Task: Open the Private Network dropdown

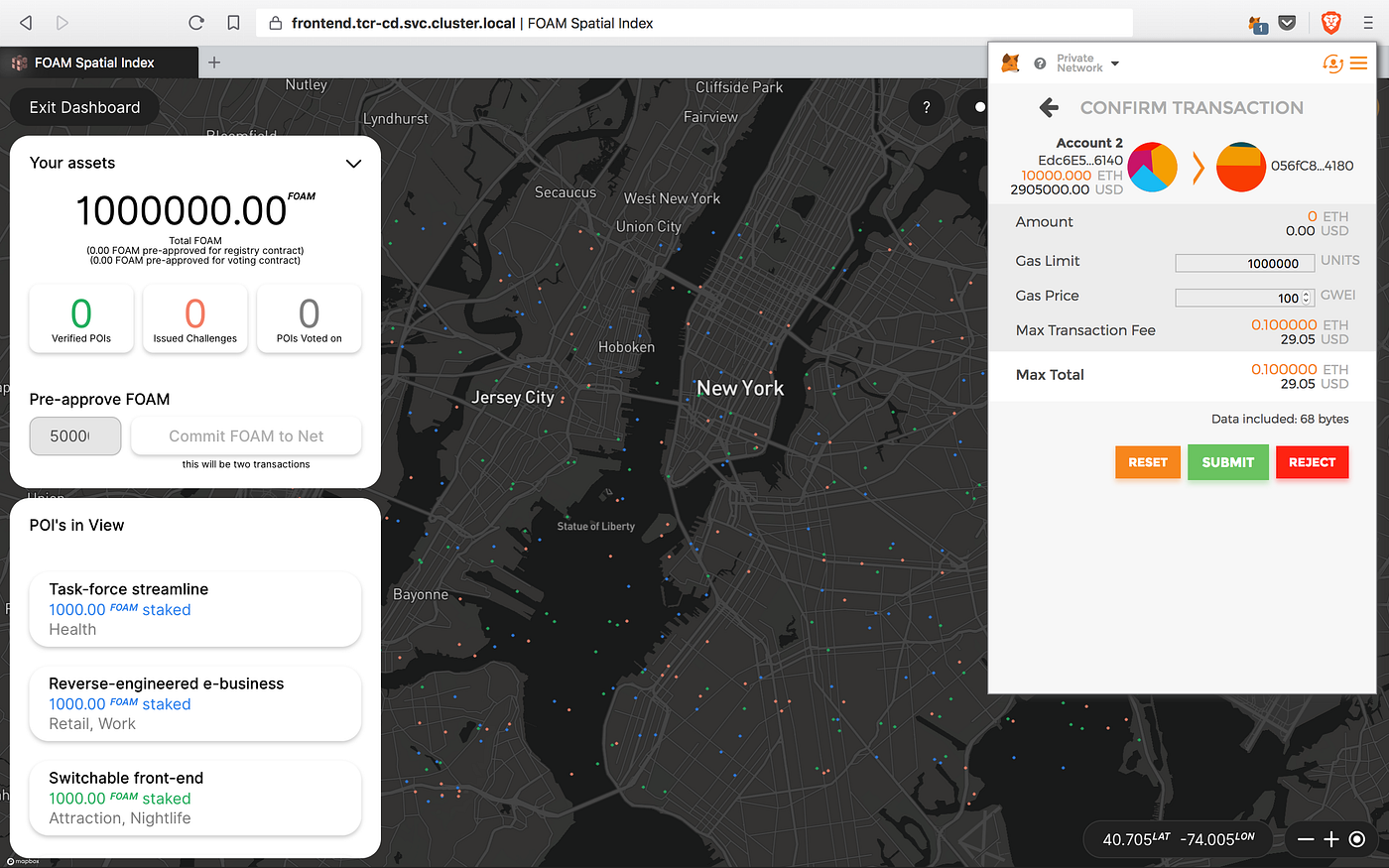Action: [x=1087, y=63]
